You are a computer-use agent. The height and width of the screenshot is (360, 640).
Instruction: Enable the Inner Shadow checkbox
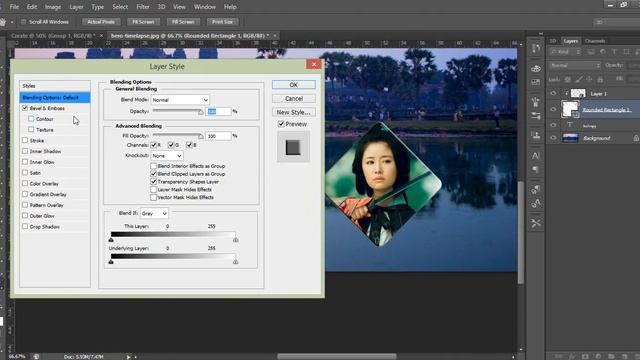pyautogui.click(x=25, y=151)
